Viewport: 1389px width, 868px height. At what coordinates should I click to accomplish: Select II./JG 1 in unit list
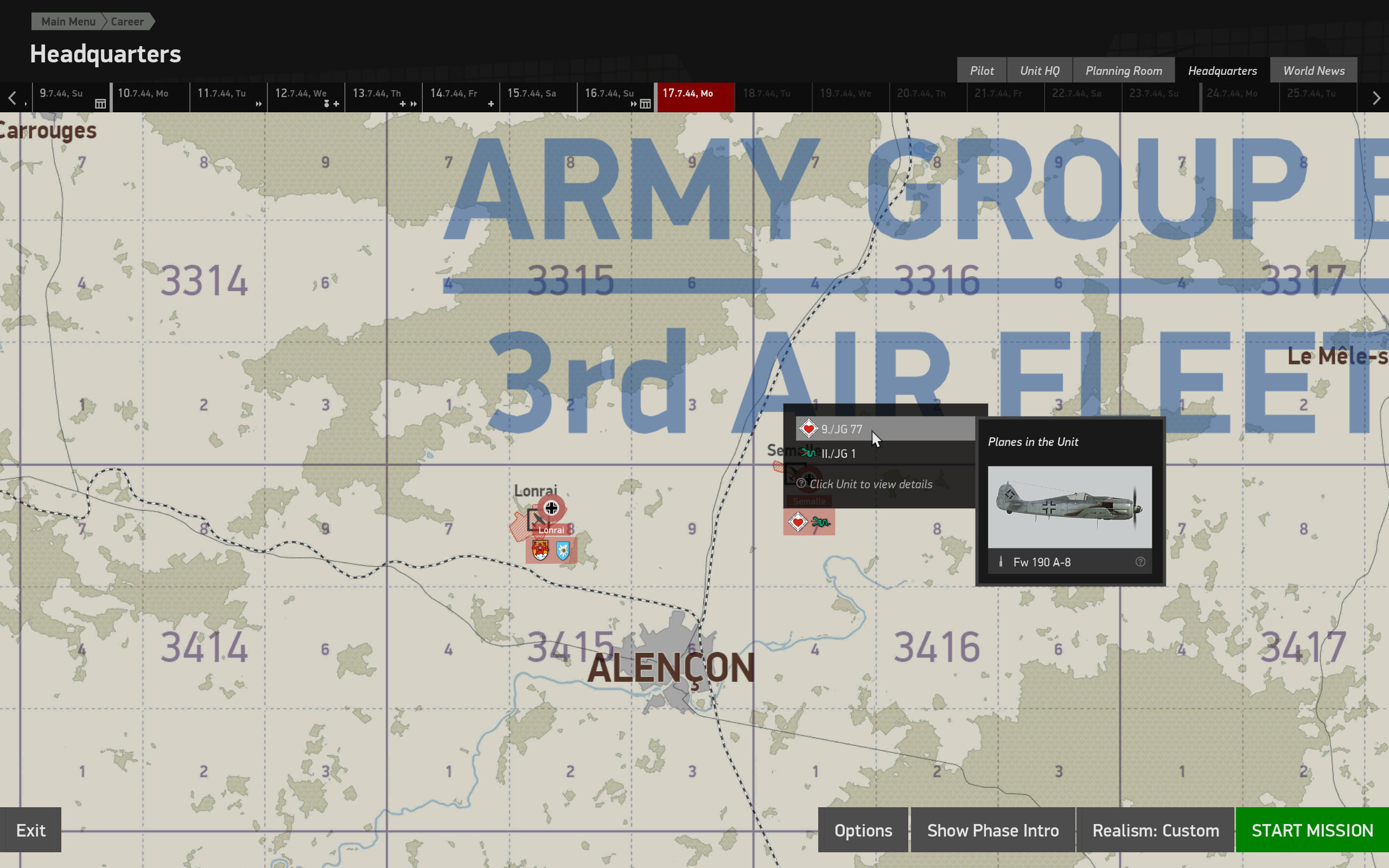[x=838, y=454]
